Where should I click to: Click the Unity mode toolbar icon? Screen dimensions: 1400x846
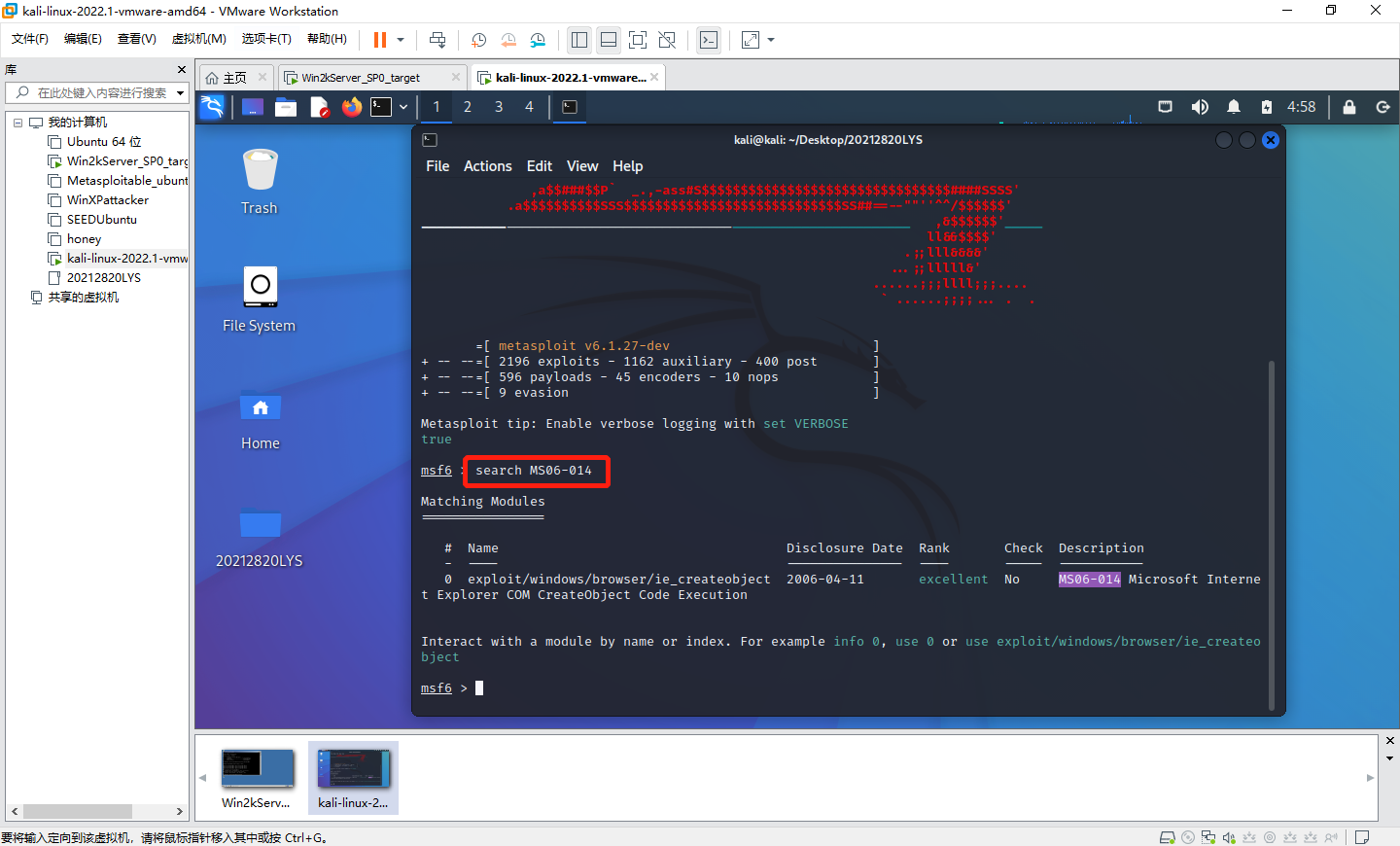pyautogui.click(x=667, y=40)
